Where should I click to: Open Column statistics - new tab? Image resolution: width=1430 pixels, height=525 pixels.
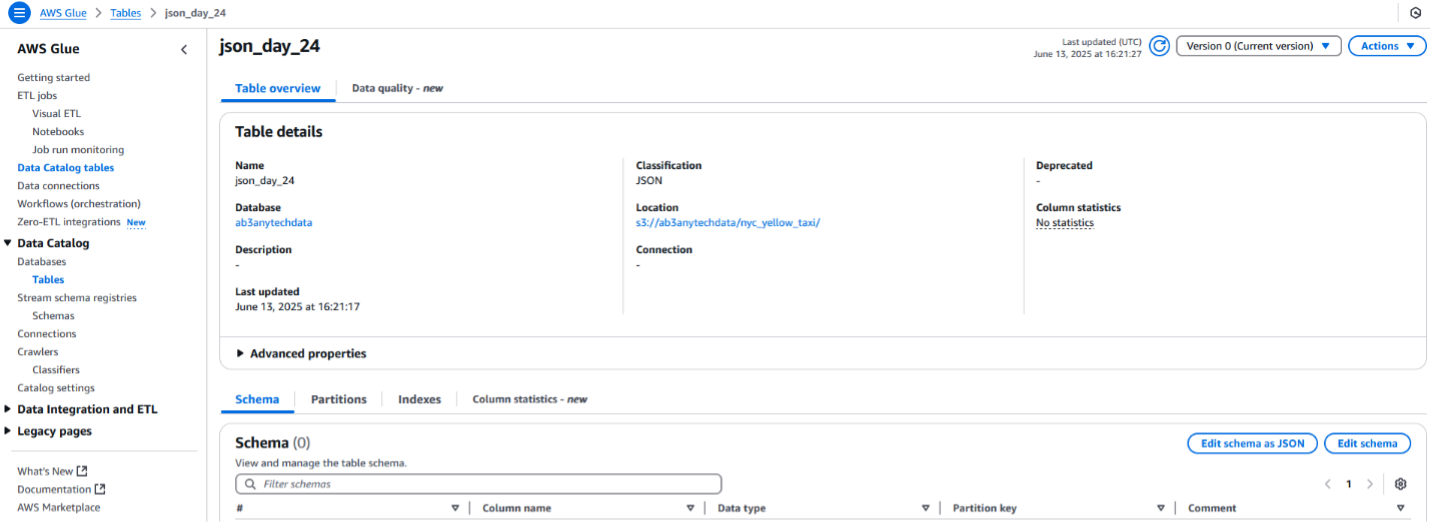pos(529,399)
